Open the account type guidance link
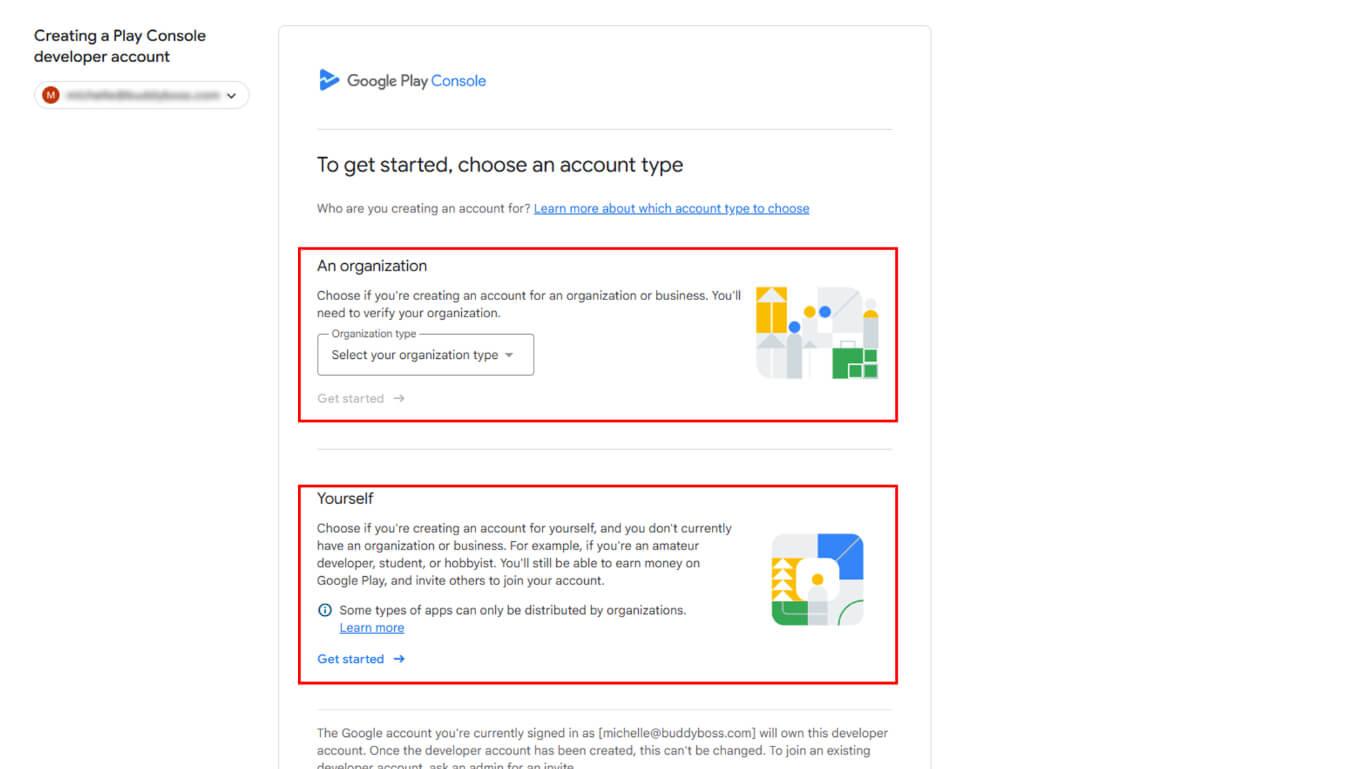Screen dimensions: 1366x769 pos(671,209)
